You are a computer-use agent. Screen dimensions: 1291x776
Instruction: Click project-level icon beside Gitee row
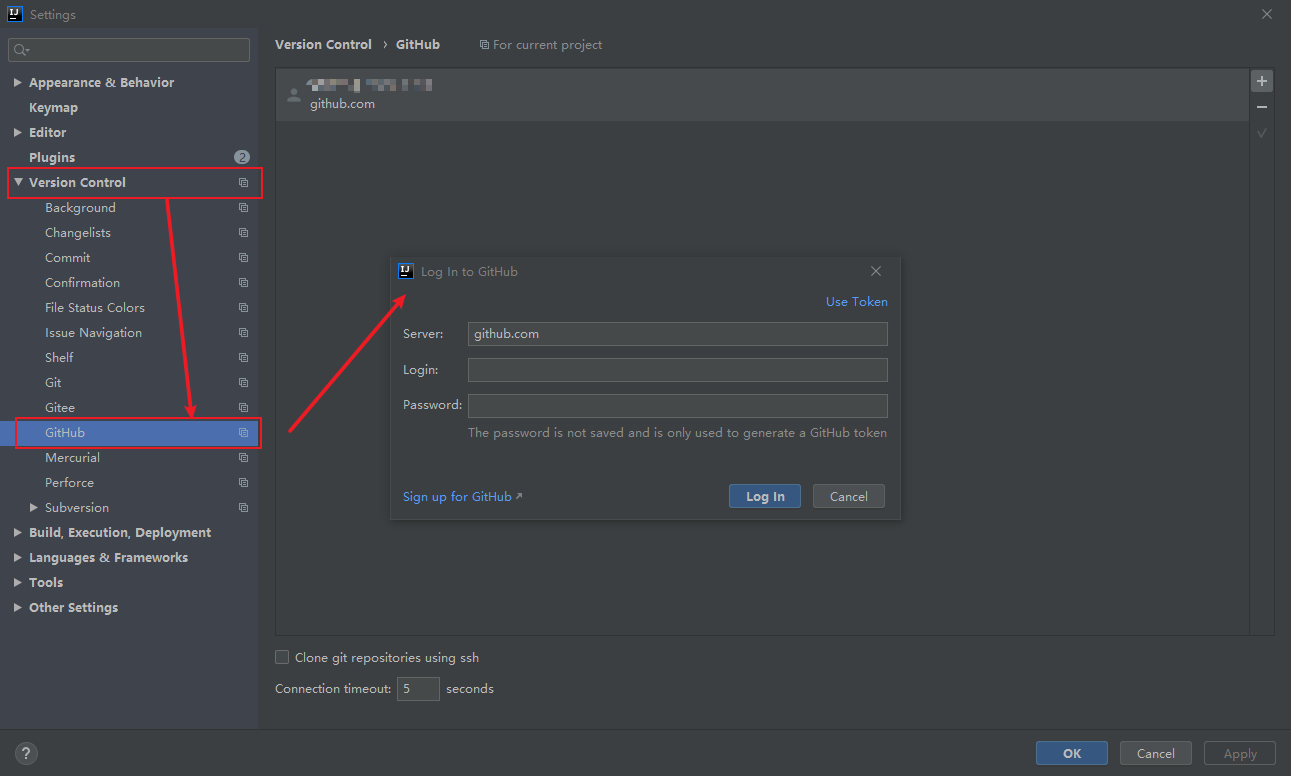[243, 408]
